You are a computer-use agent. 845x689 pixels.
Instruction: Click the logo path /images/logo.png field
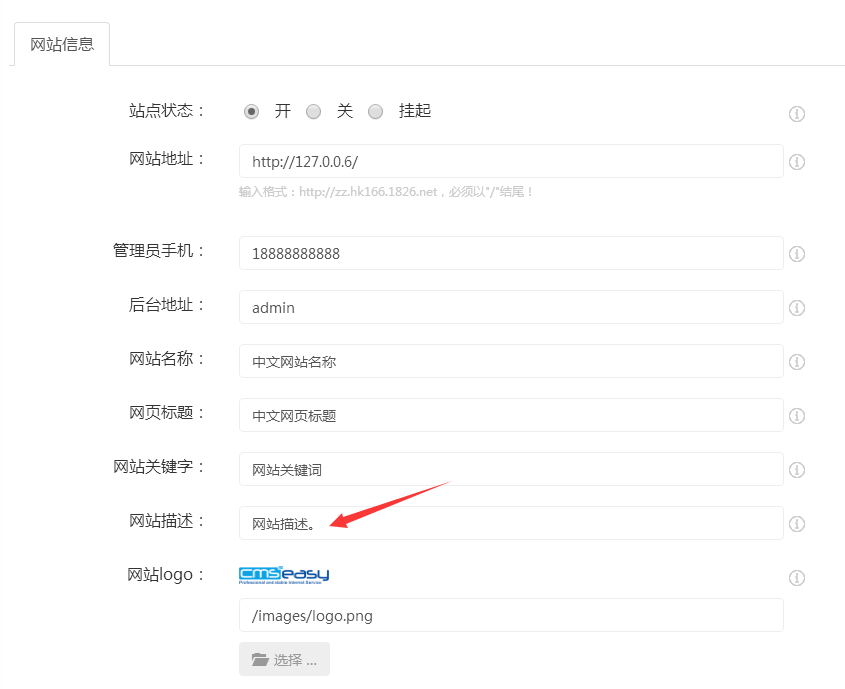click(x=510, y=616)
